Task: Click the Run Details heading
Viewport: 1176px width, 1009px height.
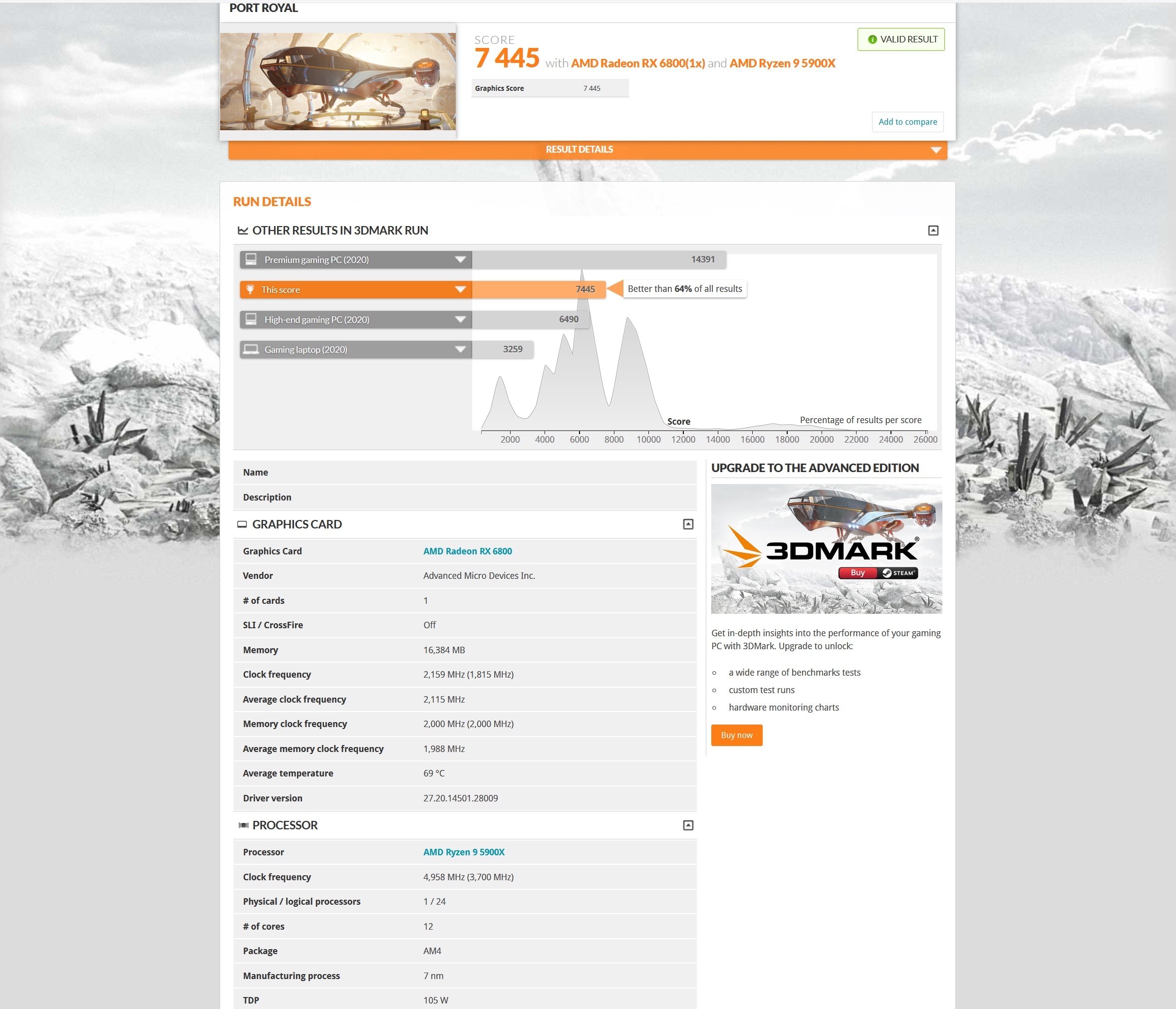Action: point(272,202)
